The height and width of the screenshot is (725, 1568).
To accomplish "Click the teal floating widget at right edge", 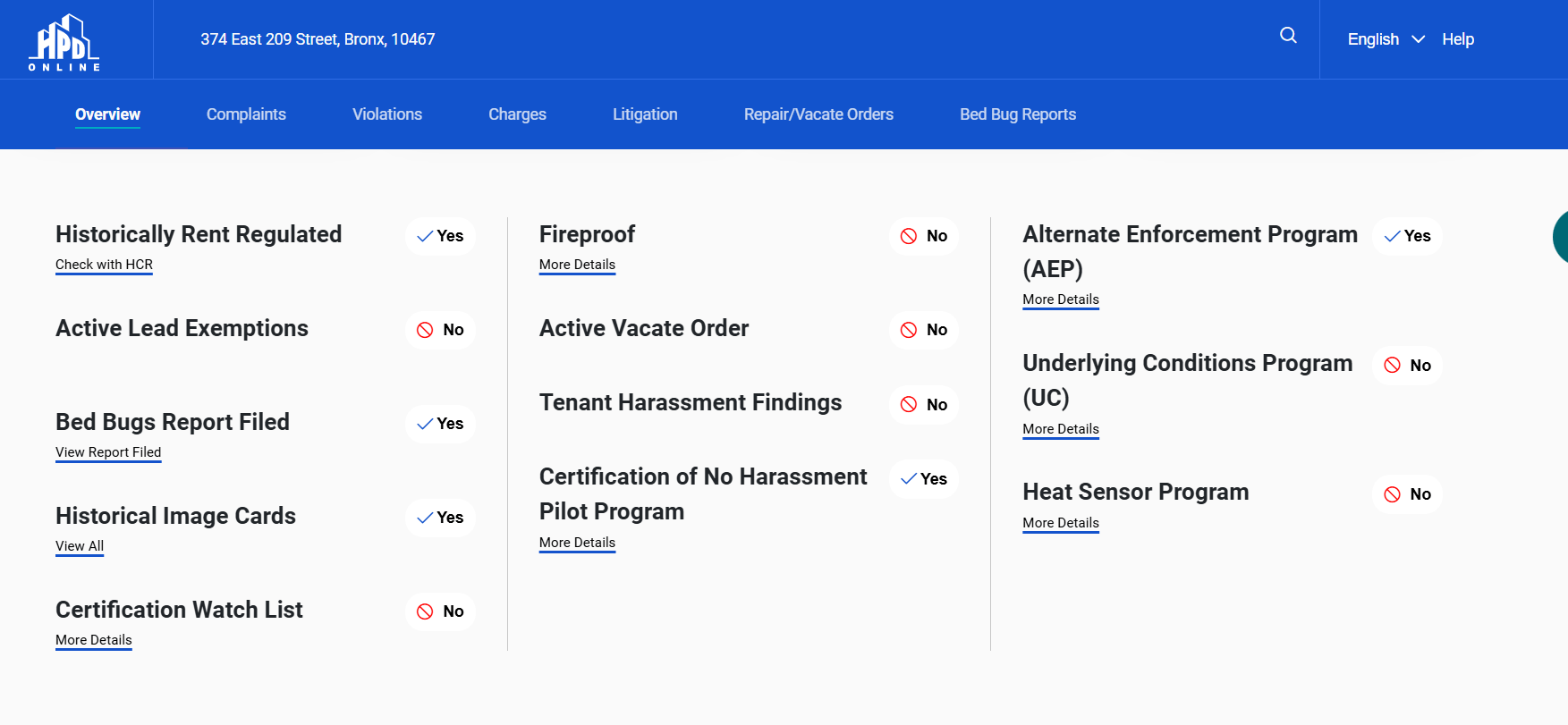I will pos(1561,237).
